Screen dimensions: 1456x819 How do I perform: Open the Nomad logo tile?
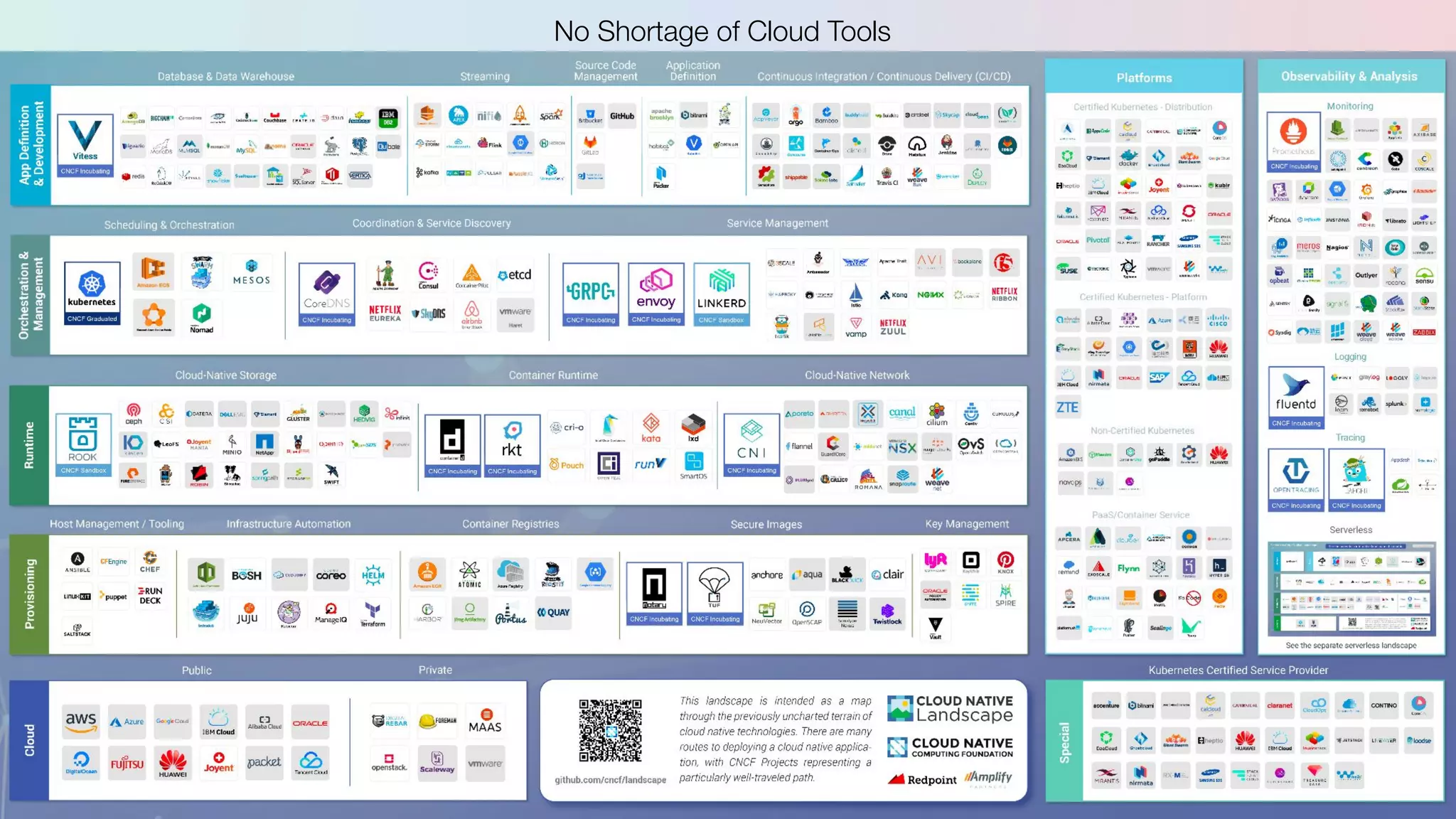(202, 318)
